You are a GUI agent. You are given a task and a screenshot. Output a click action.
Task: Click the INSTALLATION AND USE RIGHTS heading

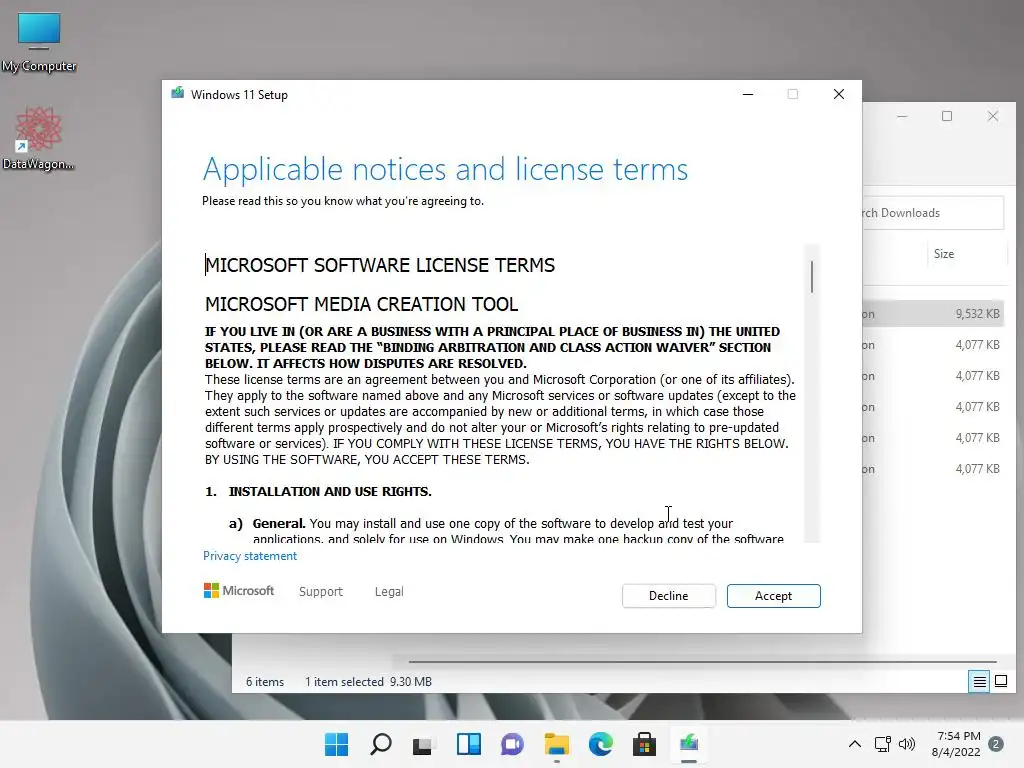point(330,491)
